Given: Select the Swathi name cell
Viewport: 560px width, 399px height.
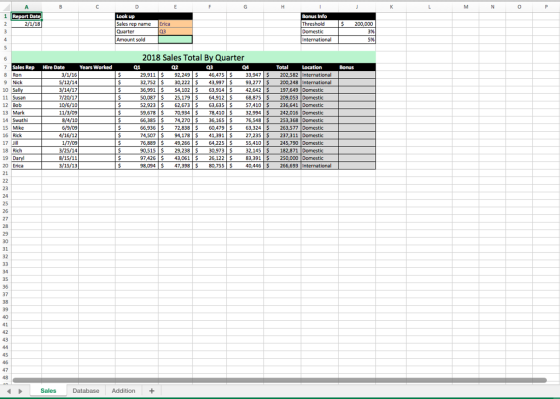Looking at the screenshot, I should click(x=26, y=120).
